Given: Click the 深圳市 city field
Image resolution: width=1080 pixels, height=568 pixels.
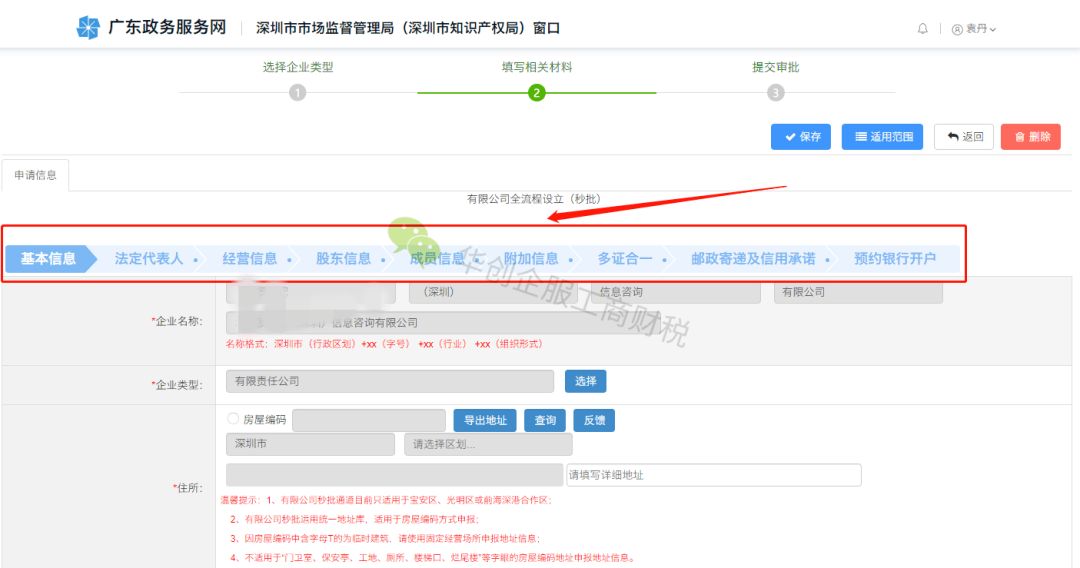Looking at the screenshot, I should [x=310, y=444].
